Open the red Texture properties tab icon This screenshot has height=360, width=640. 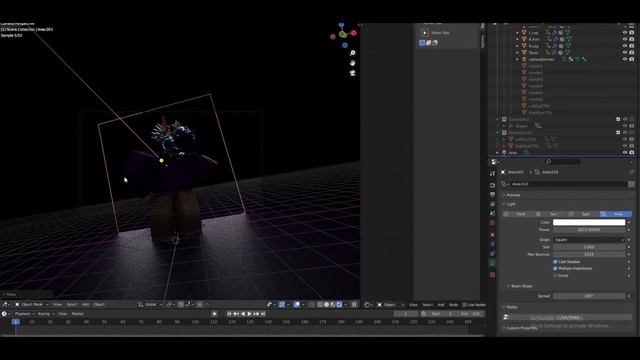click(493, 275)
